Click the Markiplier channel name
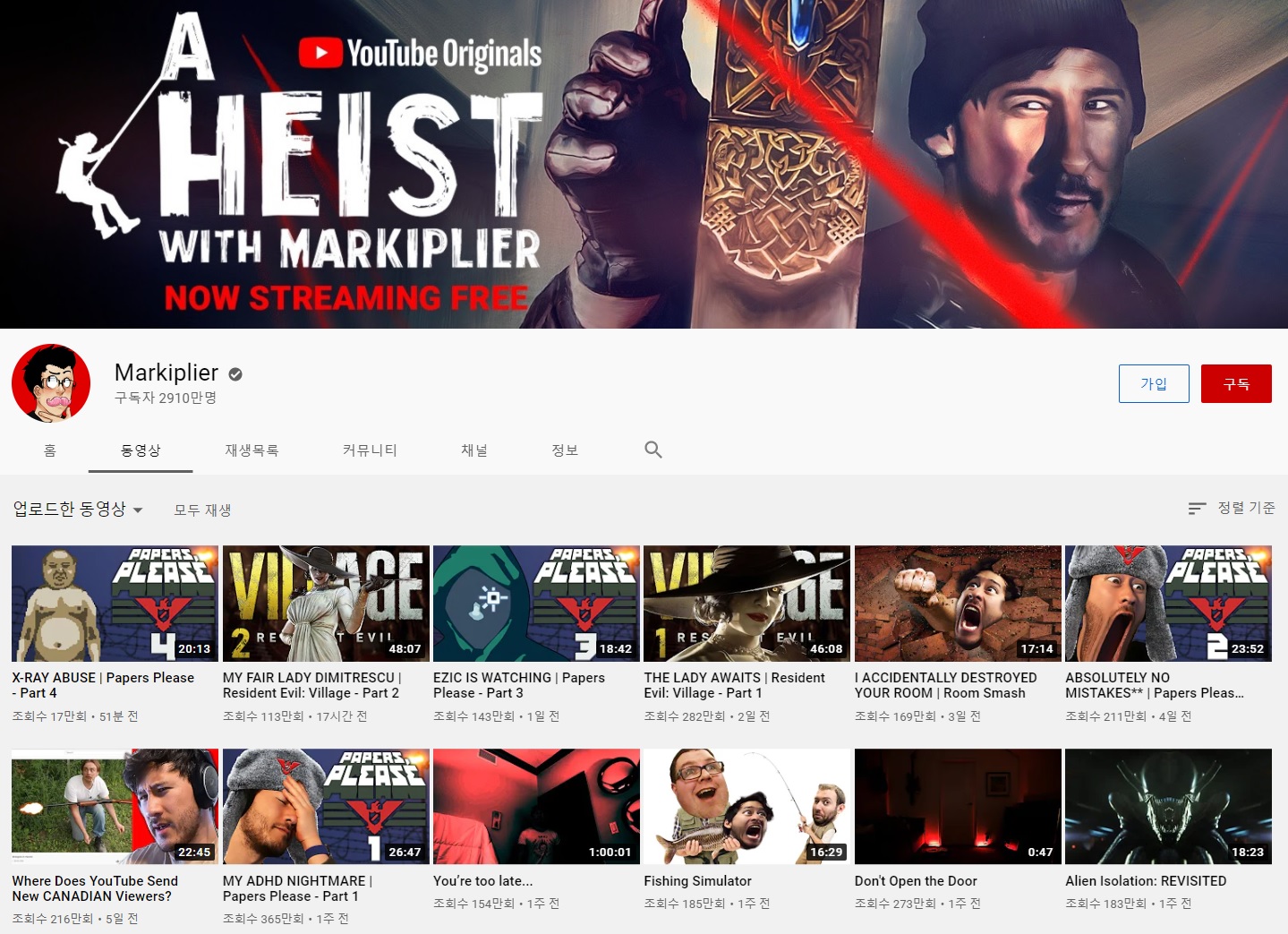This screenshot has width=1288, height=934. tap(166, 373)
